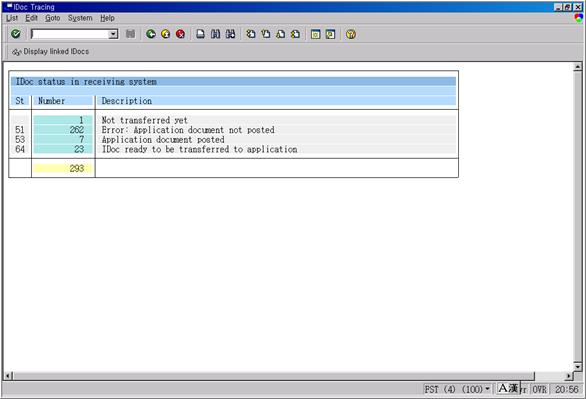Click the First page navigation icon
This screenshot has width=586, height=399.
251,34
